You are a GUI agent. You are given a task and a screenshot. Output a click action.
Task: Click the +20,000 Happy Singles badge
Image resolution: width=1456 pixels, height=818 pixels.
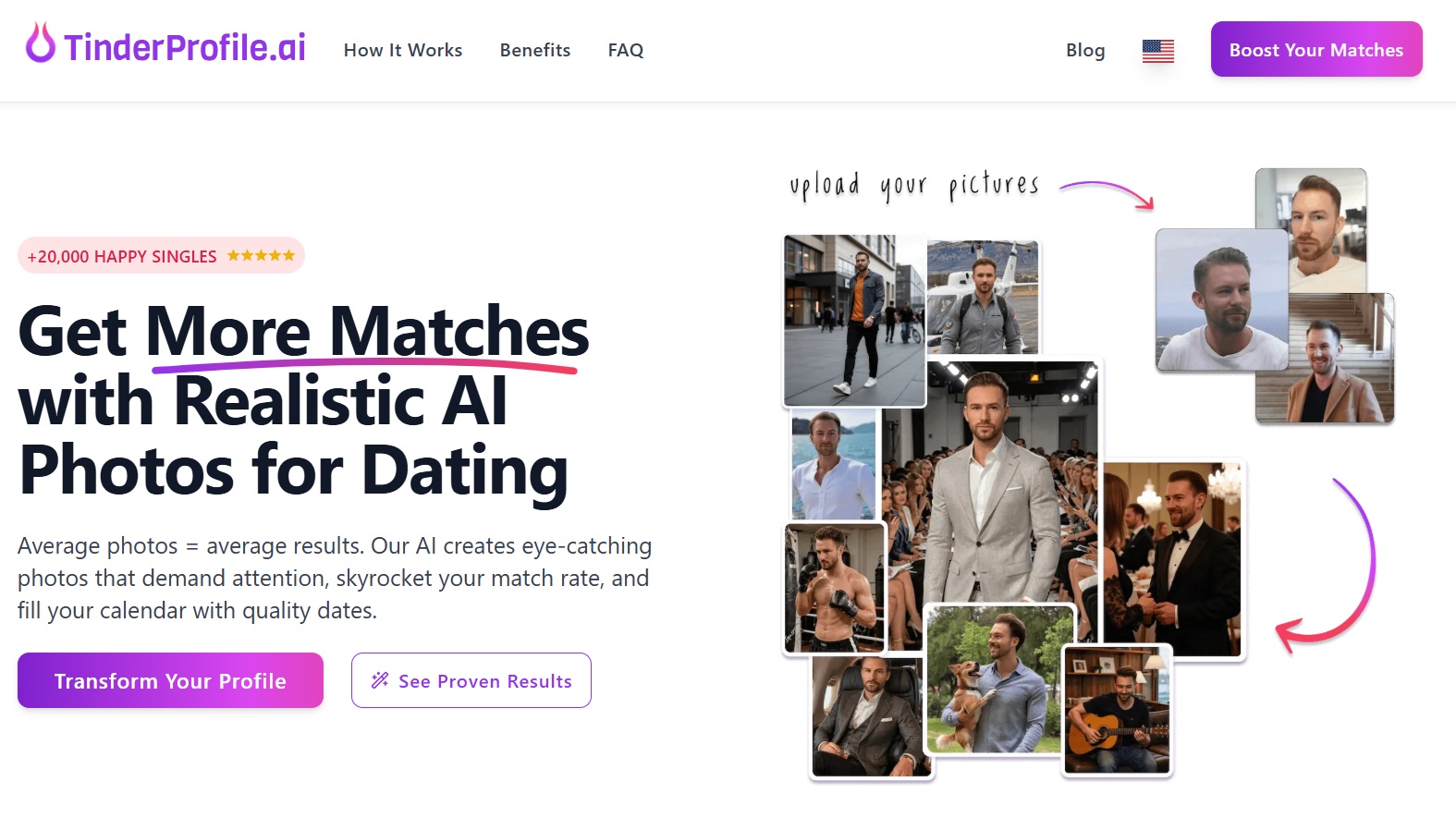point(161,256)
